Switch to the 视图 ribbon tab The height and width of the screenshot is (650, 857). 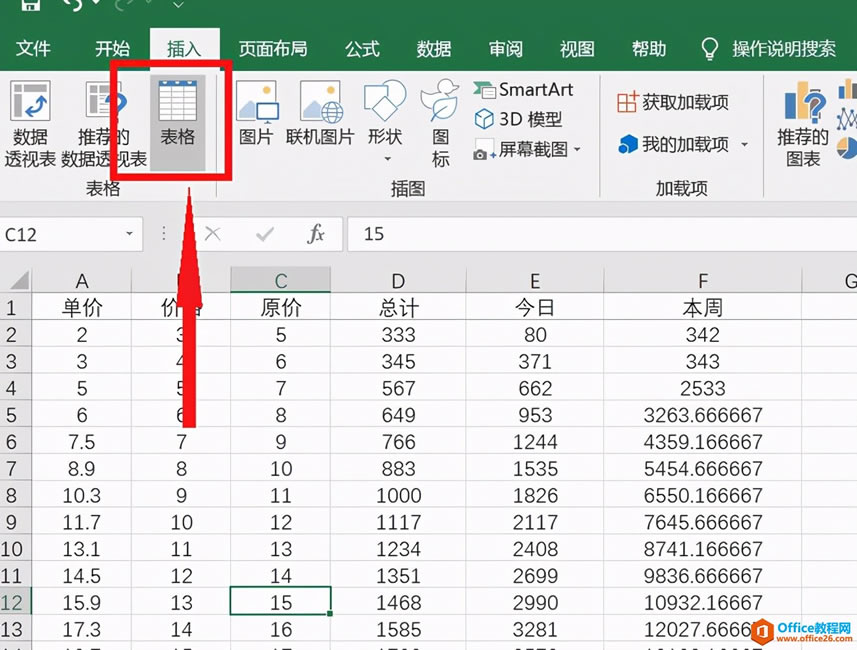point(577,49)
